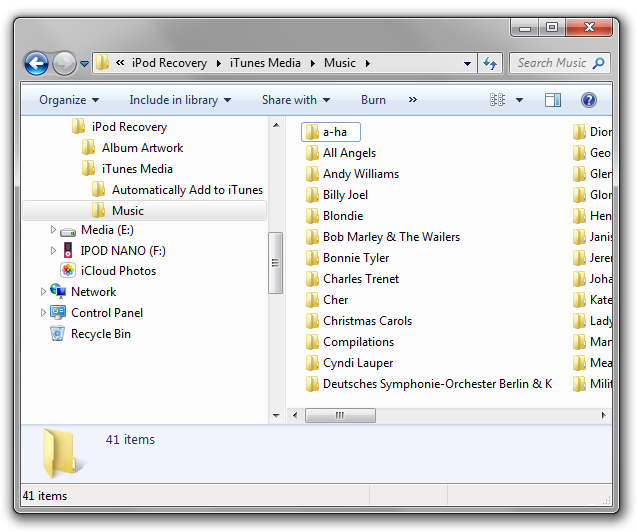Show hidden breadcrumb path chevrons

[x=120, y=63]
